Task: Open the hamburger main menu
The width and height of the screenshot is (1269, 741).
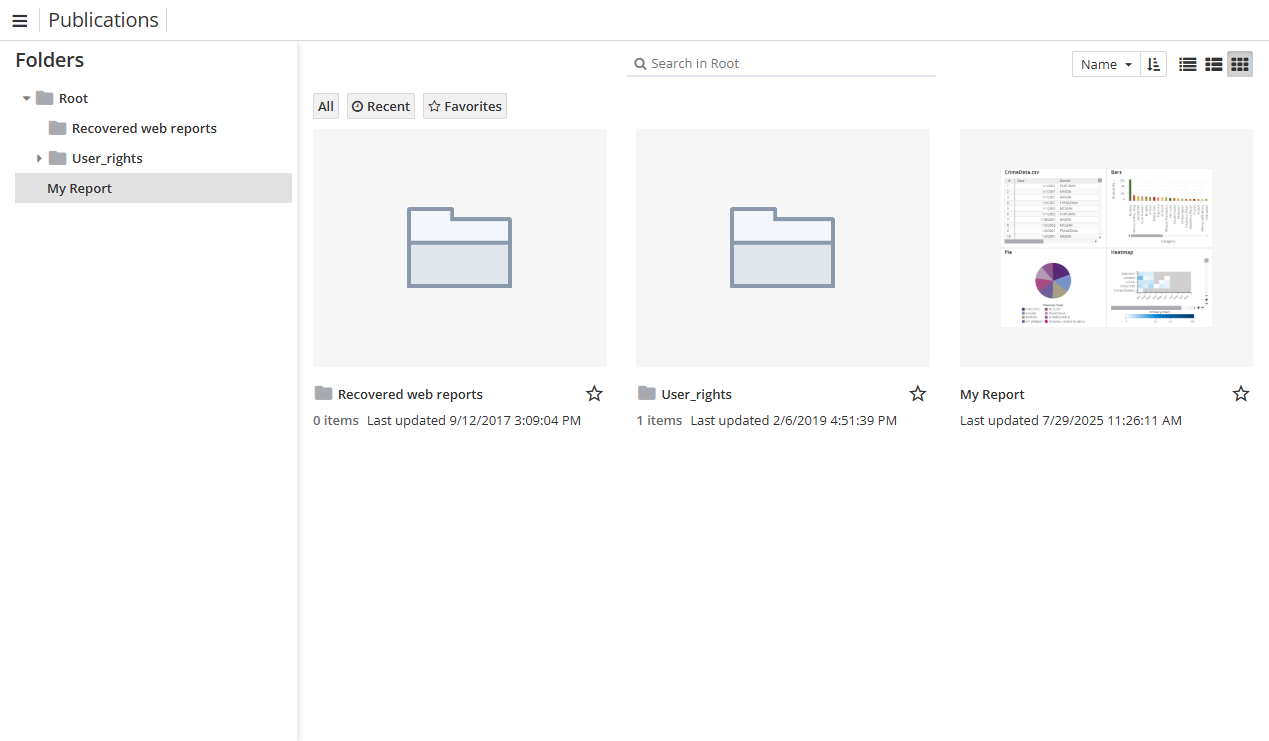Action: click(20, 20)
